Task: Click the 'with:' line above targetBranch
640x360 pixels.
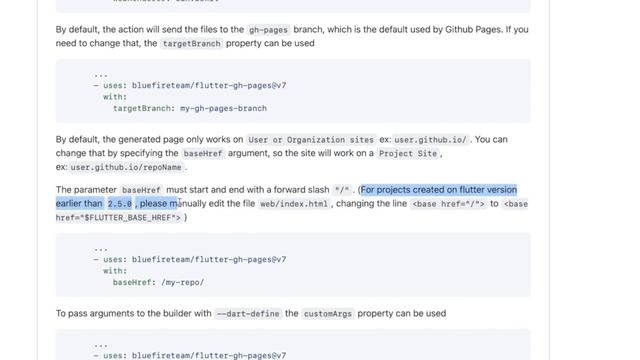Action: (115, 97)
